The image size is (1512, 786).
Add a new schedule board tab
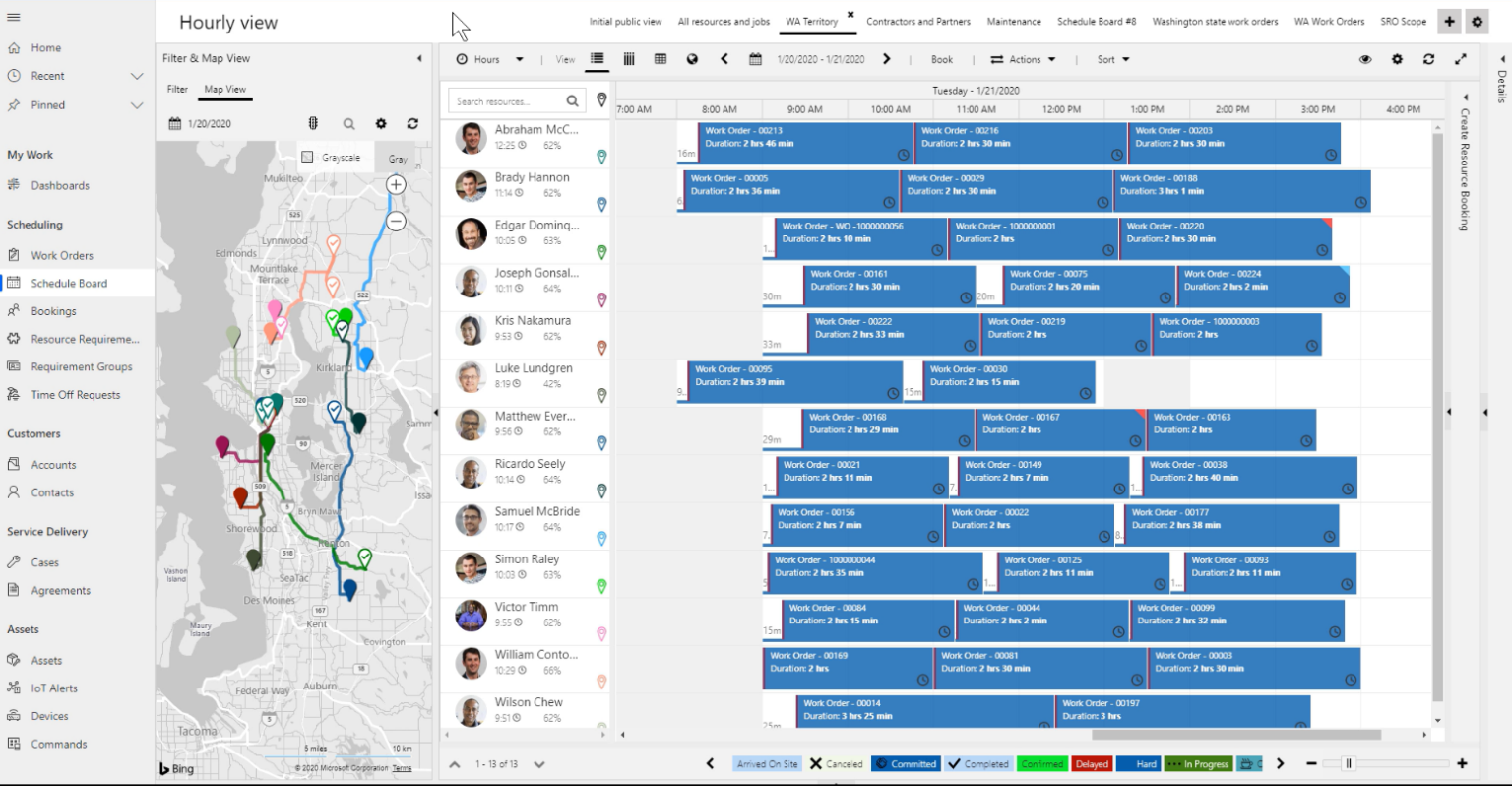point(1449,21)
